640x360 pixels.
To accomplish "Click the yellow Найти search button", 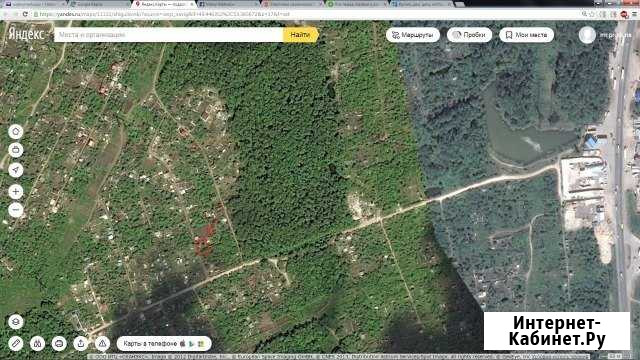I will [300, 35].
